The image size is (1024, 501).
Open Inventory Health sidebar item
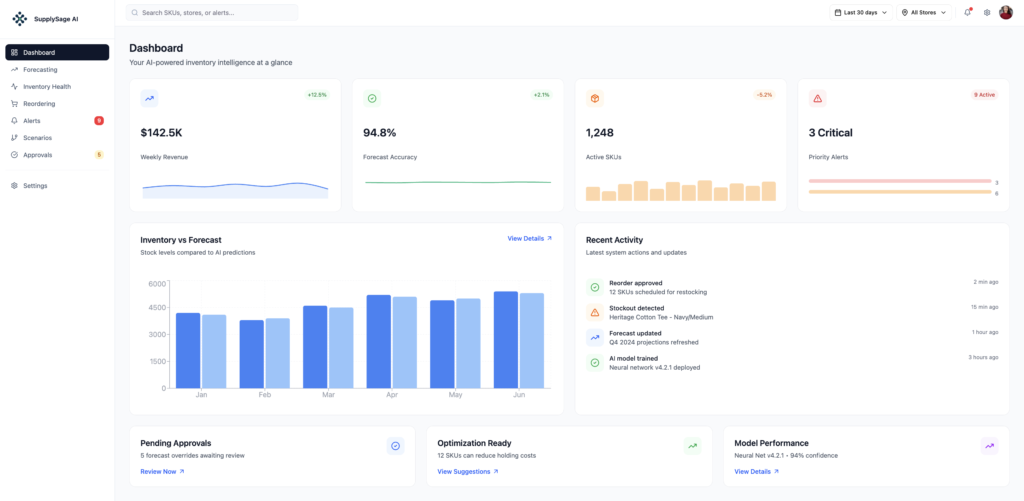coord(47,86)
